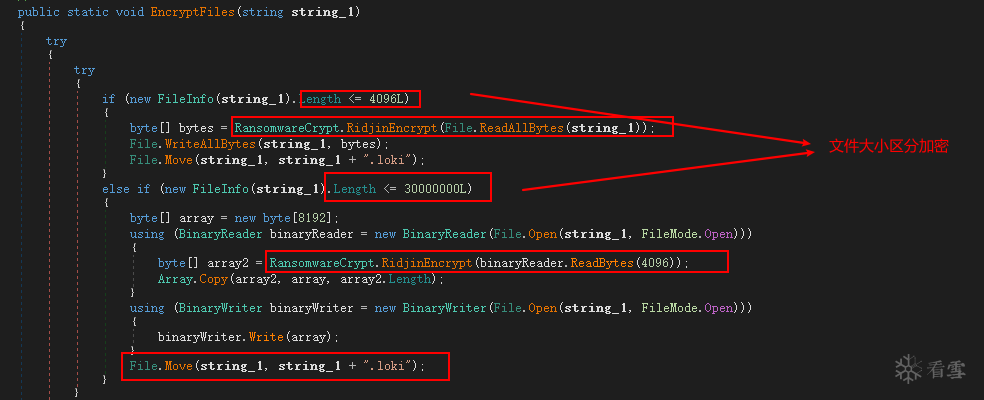
Task: Click RansomwareCrypt class on 'byte[] bytes' line
Action: coord(287,129)
